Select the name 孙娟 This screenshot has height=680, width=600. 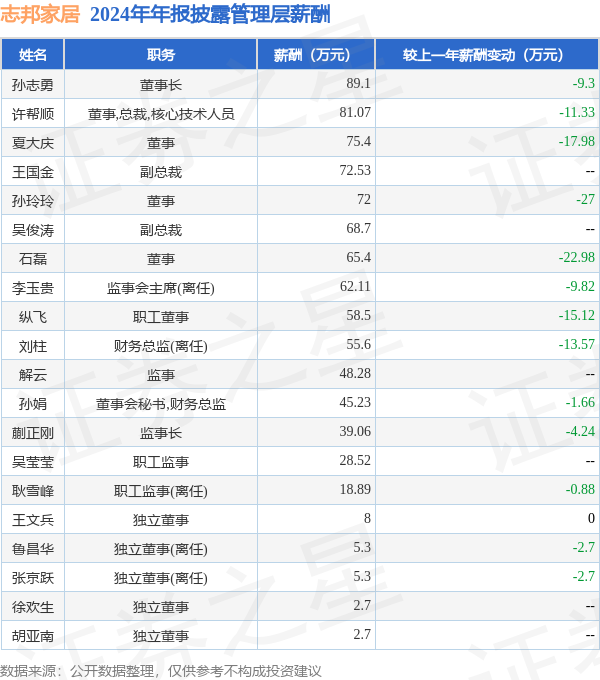pyautogui.click(x=33, y=404)
